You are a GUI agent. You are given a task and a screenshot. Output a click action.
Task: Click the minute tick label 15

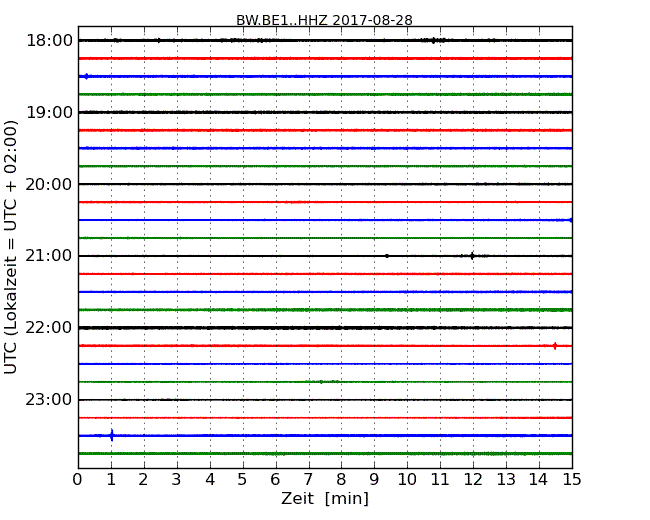click(572, 479)
